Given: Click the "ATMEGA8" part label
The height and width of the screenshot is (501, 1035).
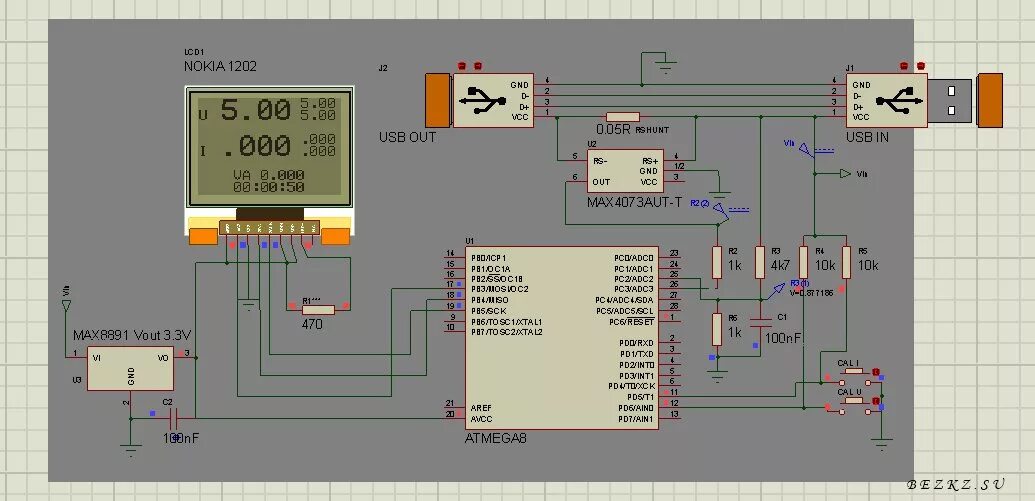Looking at the screenshot, I should point(496,438).
